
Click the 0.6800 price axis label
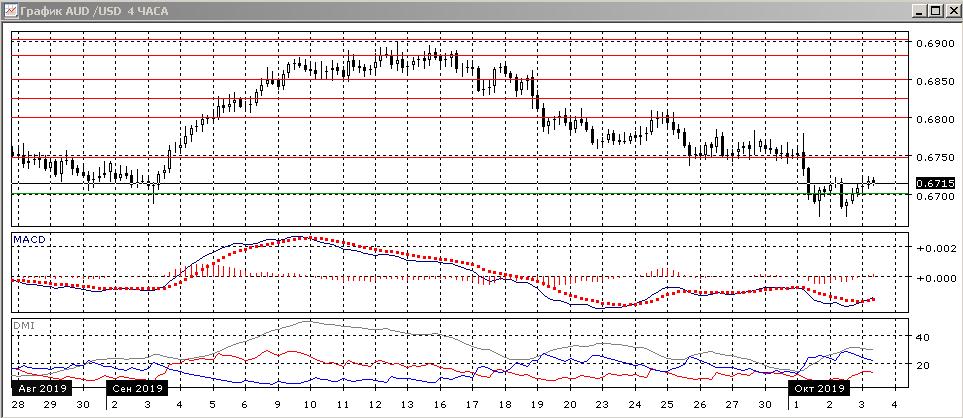coord(934,119)
